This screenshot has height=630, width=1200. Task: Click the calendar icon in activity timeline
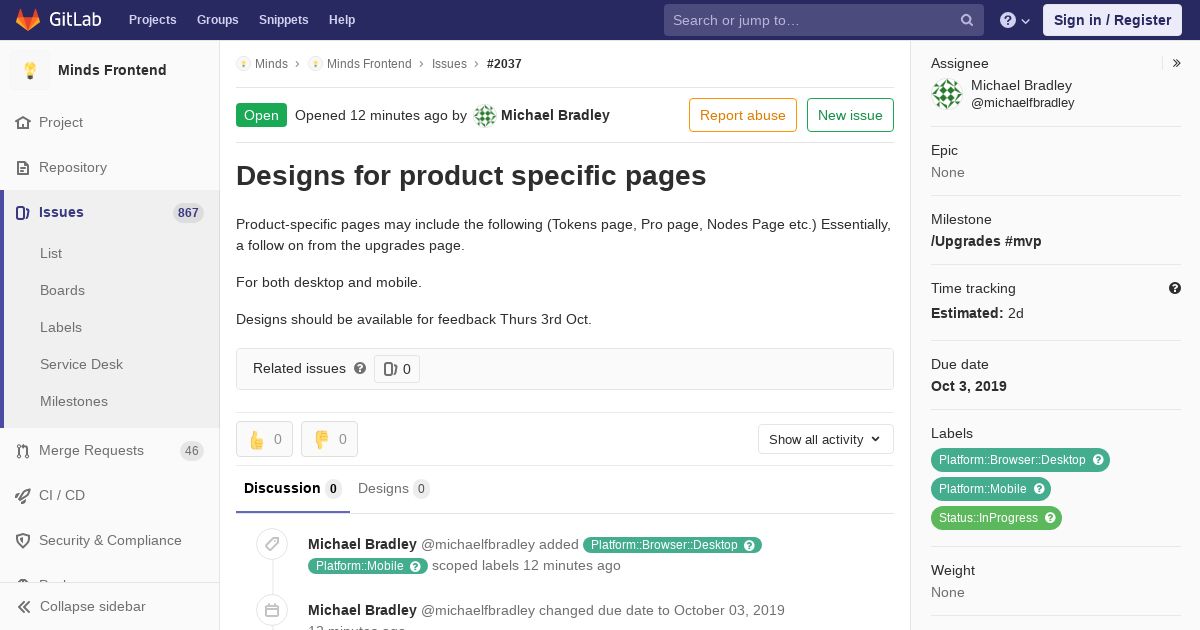click(x=272, y=610)
